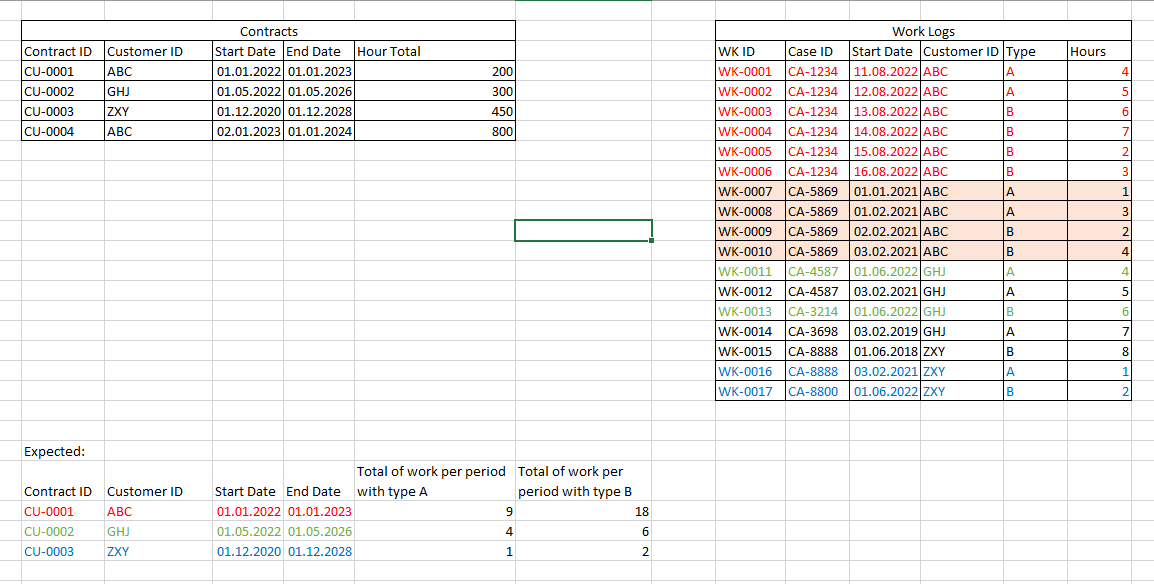1154x584 pixels.
Task: Select the WK-0006 work log cell
Action: (751, 171)
